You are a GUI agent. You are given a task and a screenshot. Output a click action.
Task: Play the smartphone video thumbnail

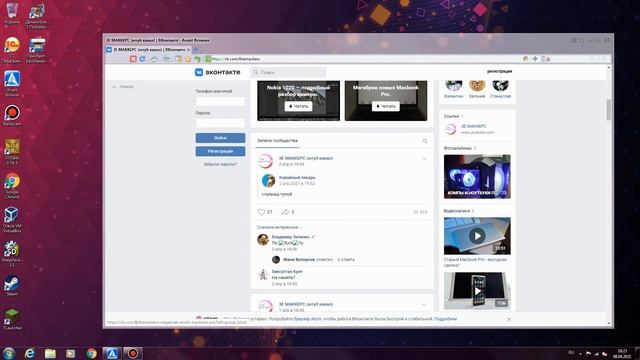pyautogui.click(x=477, y=291)
